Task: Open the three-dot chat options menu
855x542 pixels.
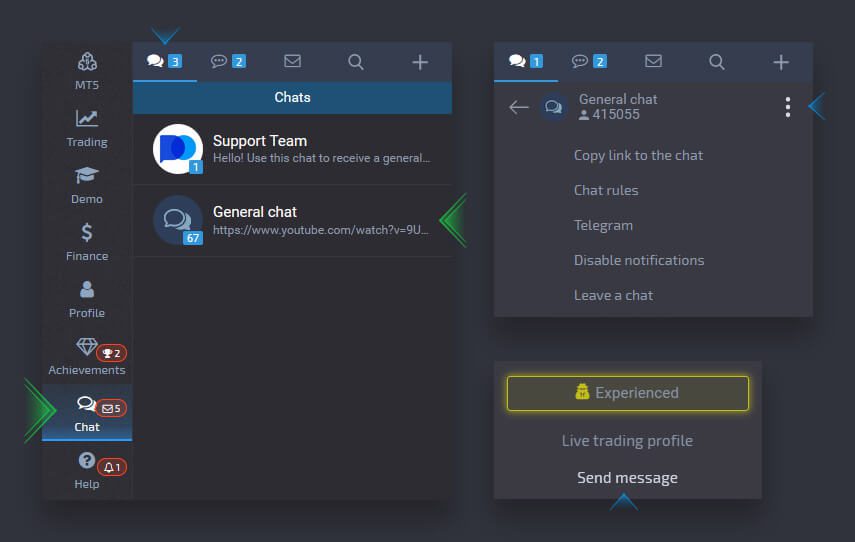Action: pyautogui.click(x=788, y=107)
